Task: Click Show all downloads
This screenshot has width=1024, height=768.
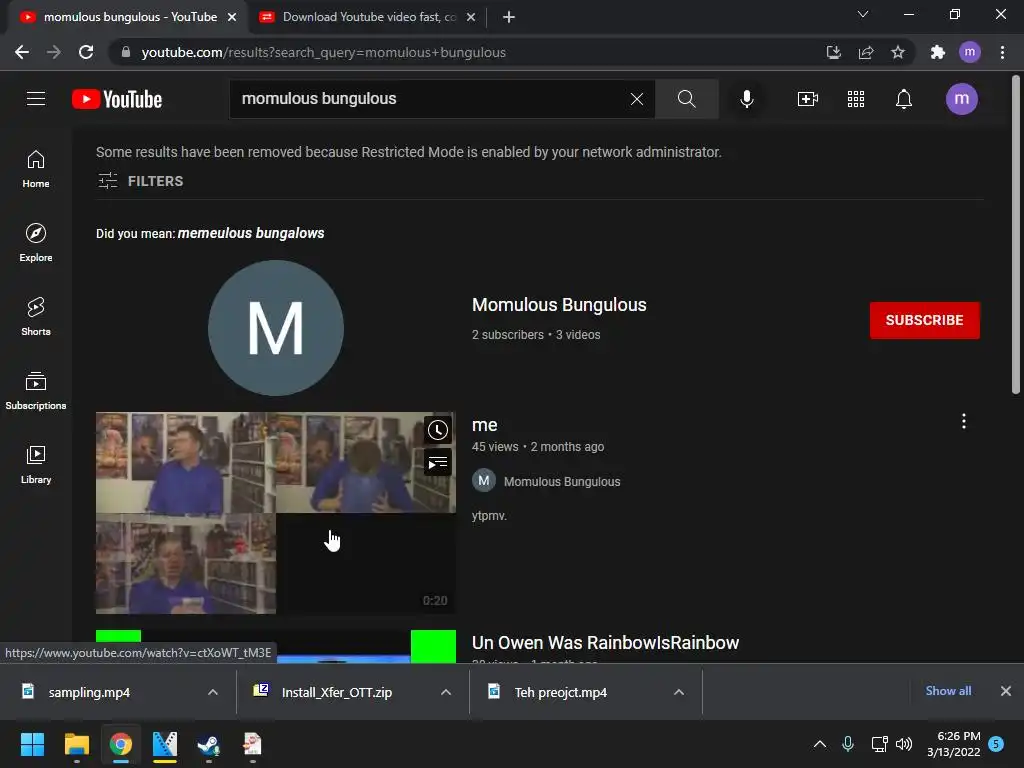Action: click(948, 691)
